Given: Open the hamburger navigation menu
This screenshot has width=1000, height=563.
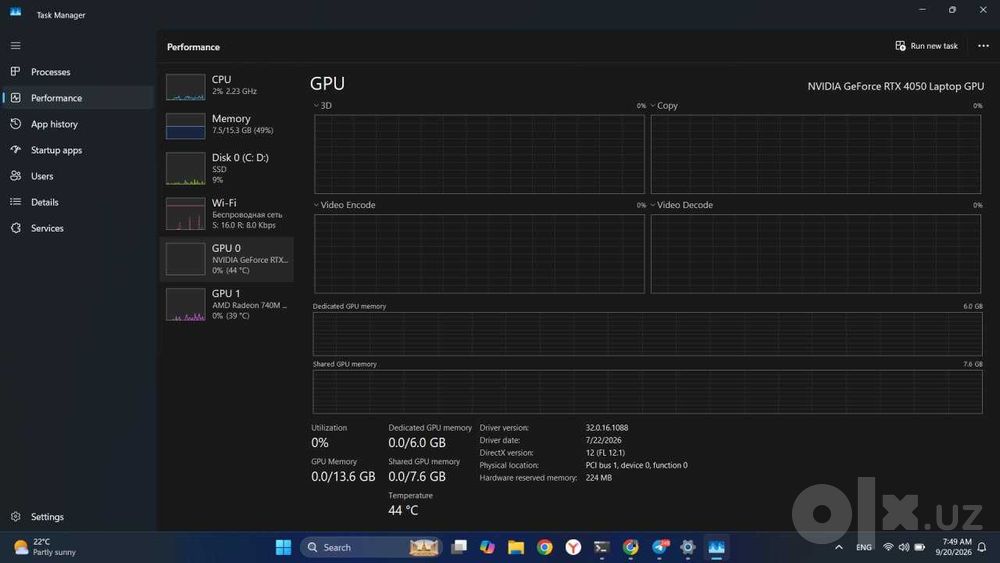Looking at the screenshot, I should 15,46.
